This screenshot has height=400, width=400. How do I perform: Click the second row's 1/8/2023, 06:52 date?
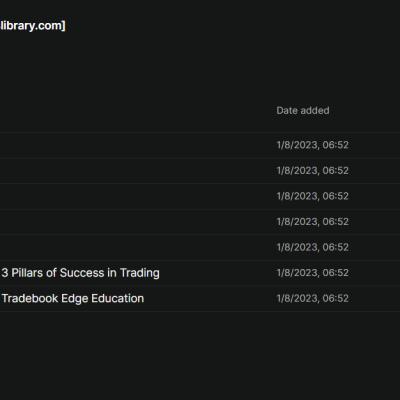312,171
